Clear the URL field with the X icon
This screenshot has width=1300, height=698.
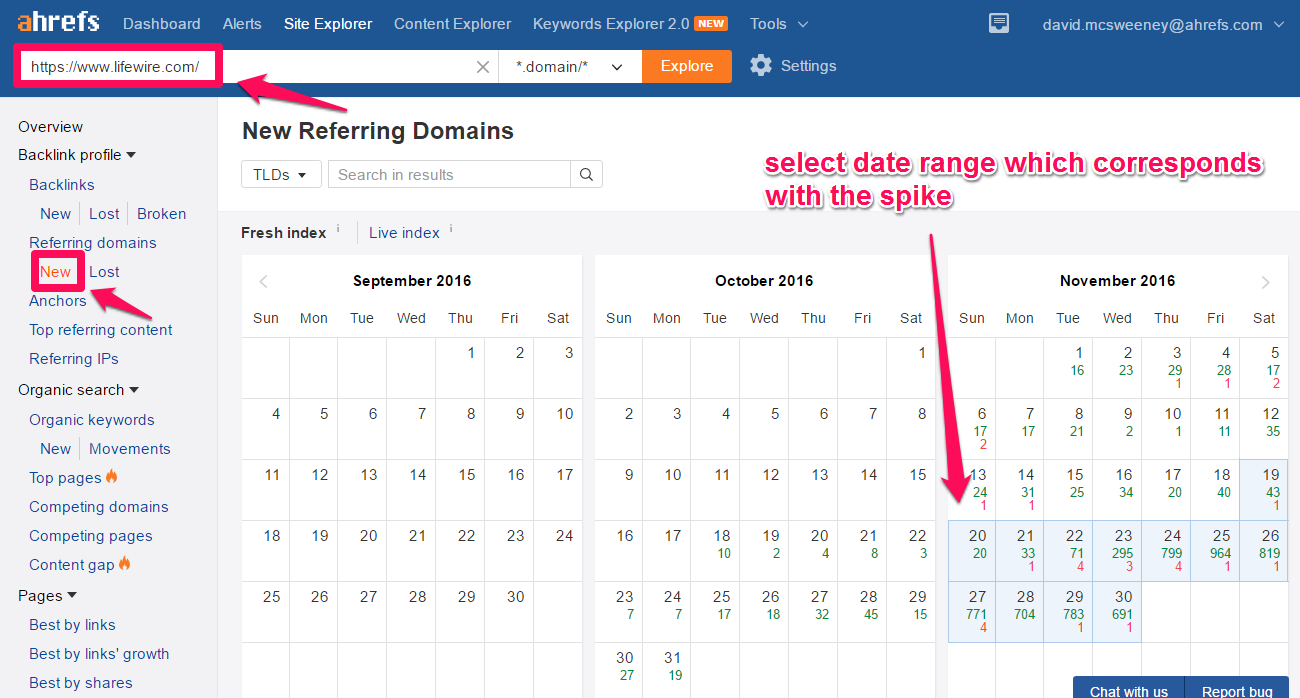click(483, 67)
